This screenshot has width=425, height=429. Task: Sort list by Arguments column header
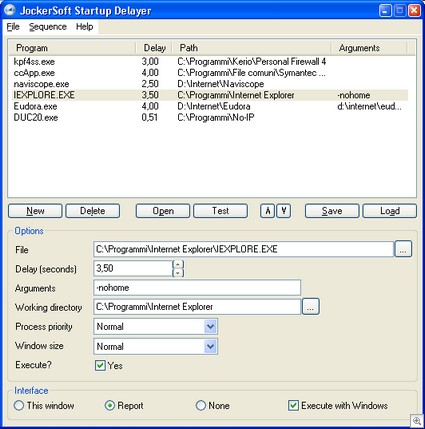369,48
